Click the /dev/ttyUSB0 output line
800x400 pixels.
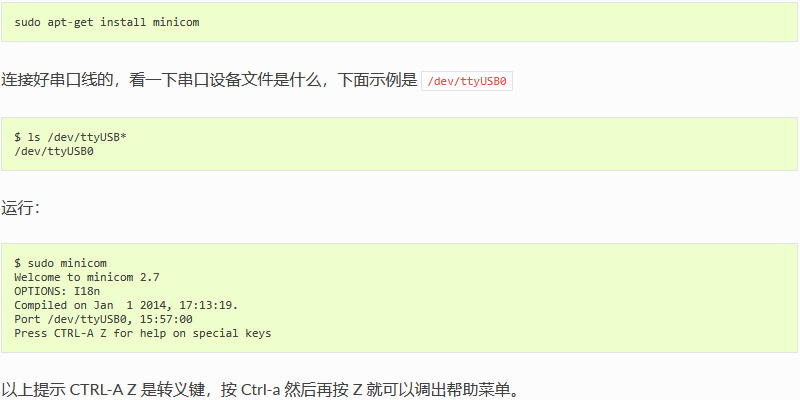tap(54, 151)
